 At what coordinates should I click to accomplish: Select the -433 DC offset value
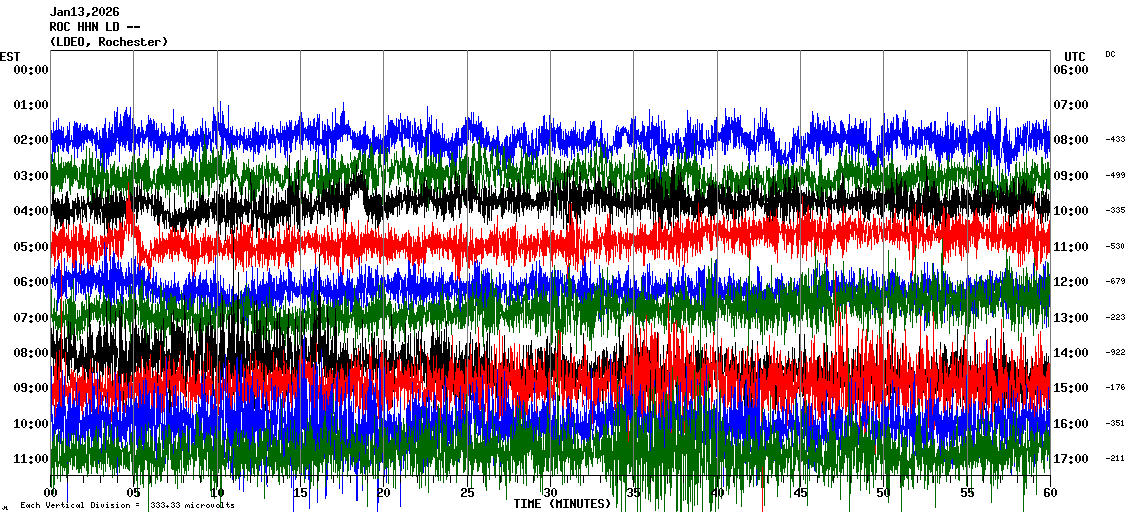pyautogui.click(x=1115, y=140)
